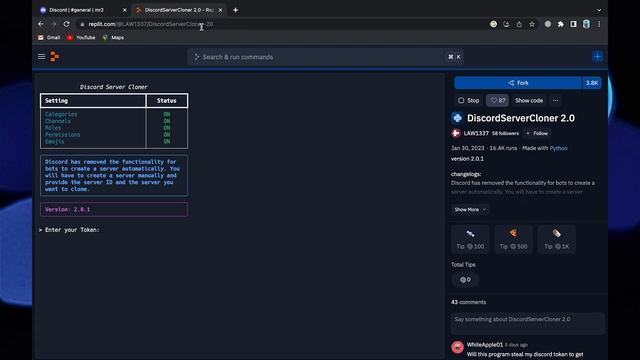This screenshot has height=360, width=640.
Task: Reload the Replit page
Action: point(67,24)
